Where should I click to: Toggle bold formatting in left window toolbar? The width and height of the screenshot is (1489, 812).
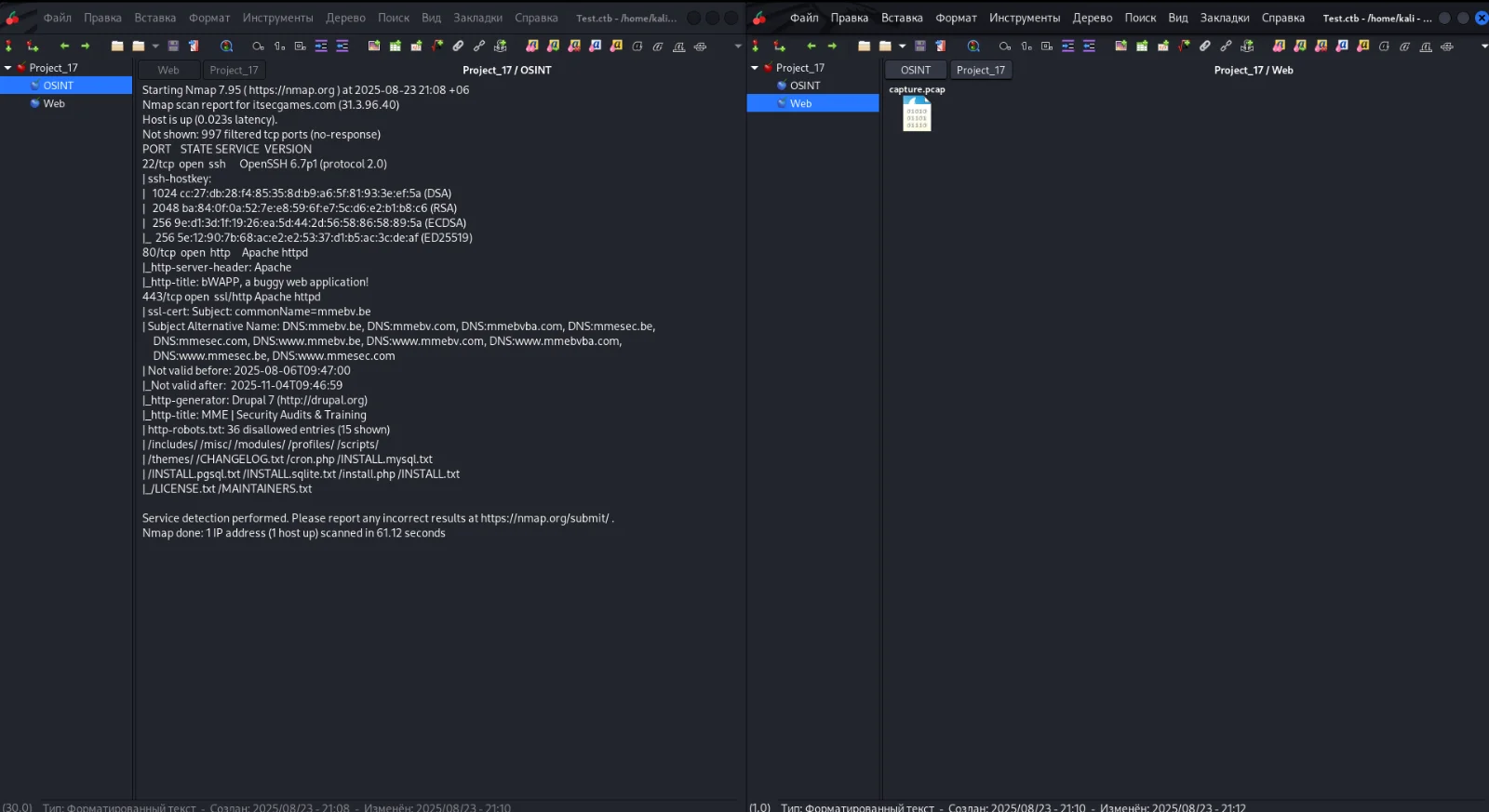point(637,46)
